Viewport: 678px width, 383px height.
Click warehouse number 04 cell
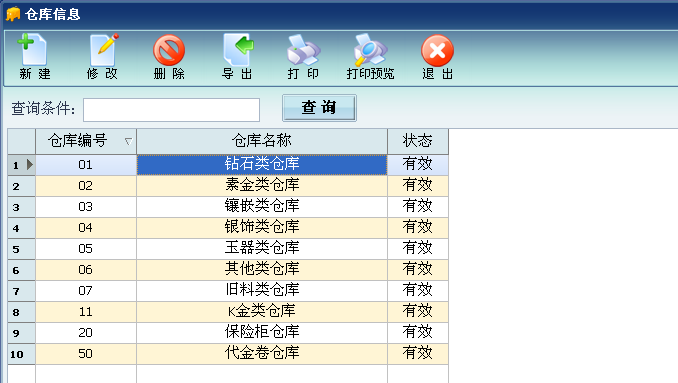(86, 228)
